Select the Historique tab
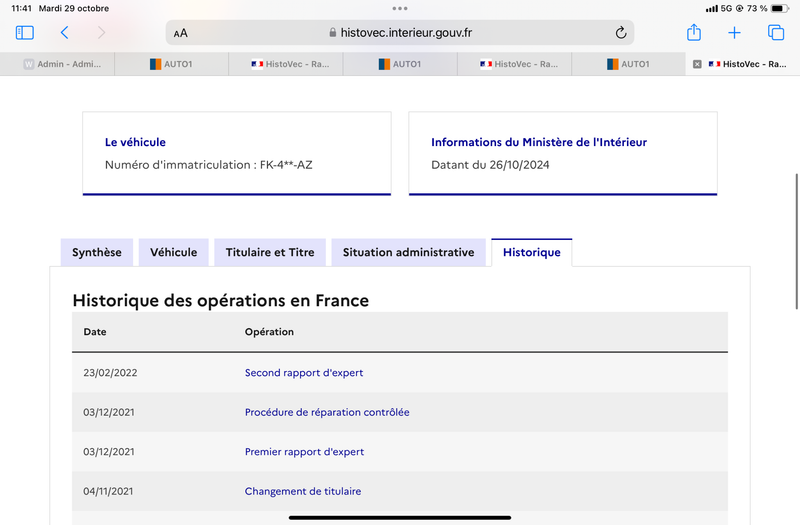 (532, 253)
